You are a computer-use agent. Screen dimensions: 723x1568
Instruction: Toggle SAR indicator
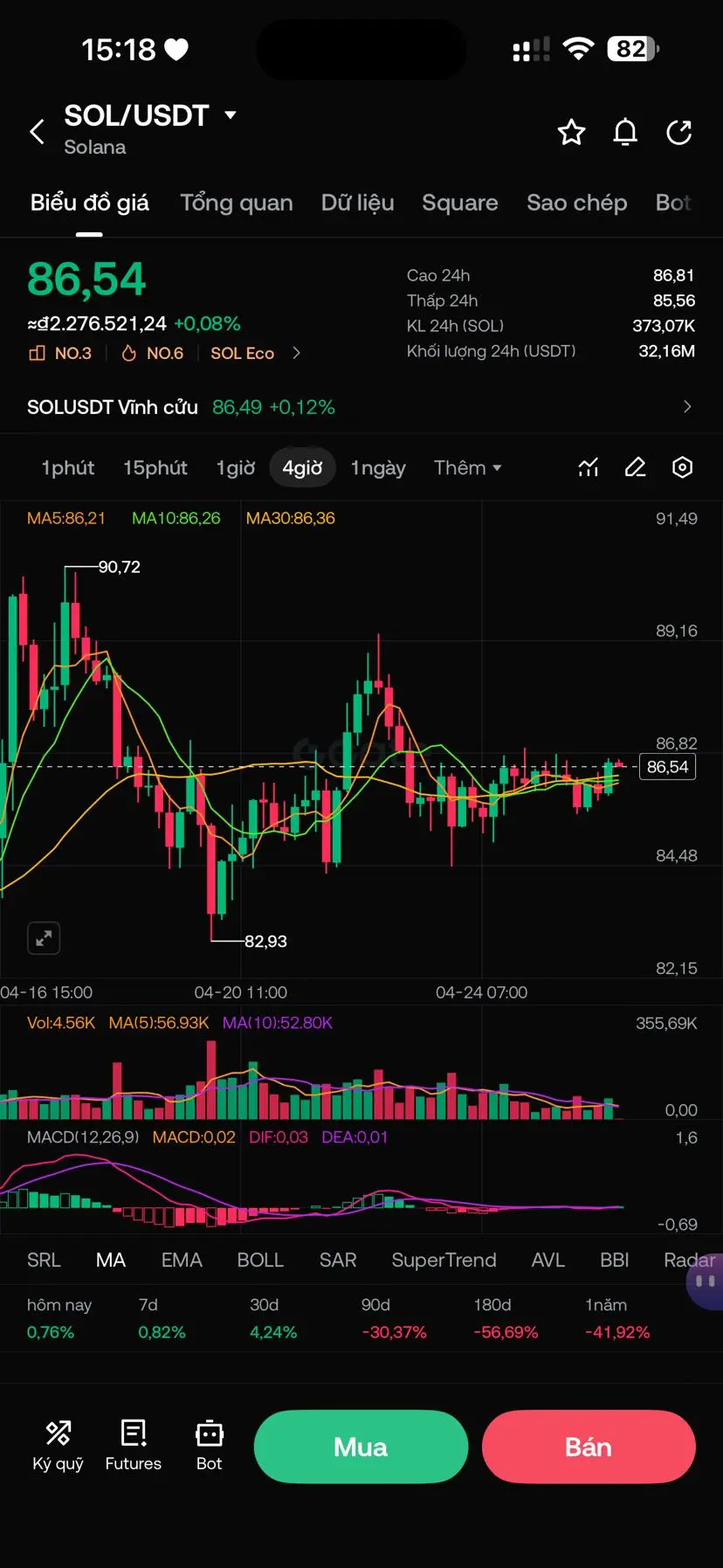click(338, 1260)
